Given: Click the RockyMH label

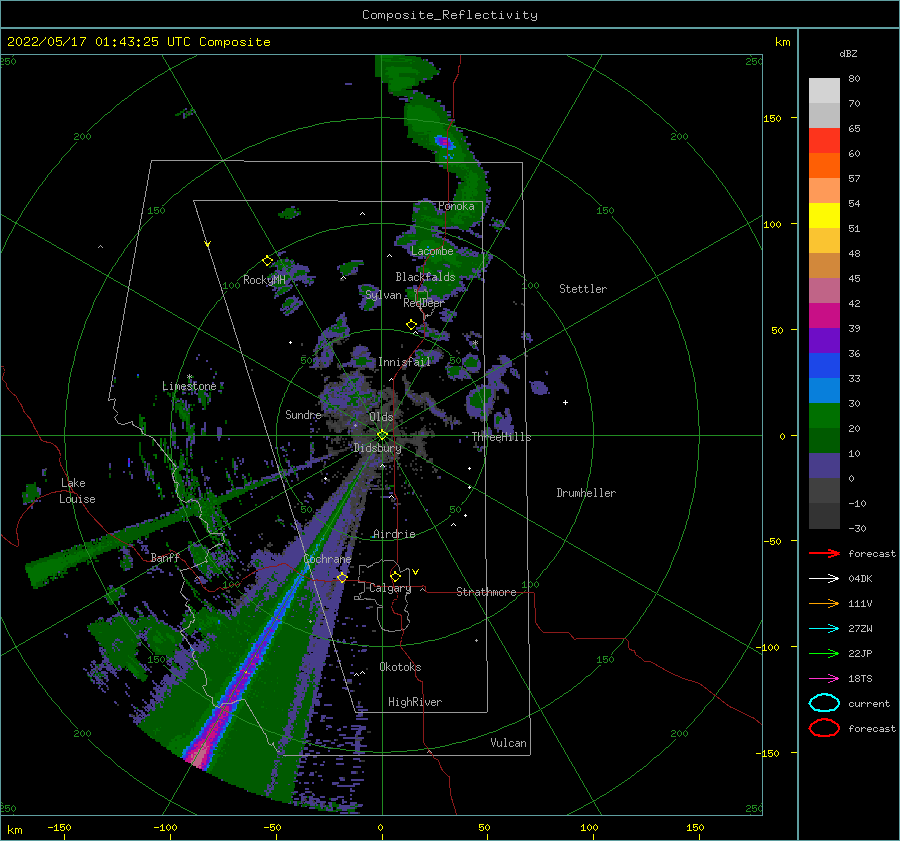Looking at the screenshot, I should click(264, 280).
